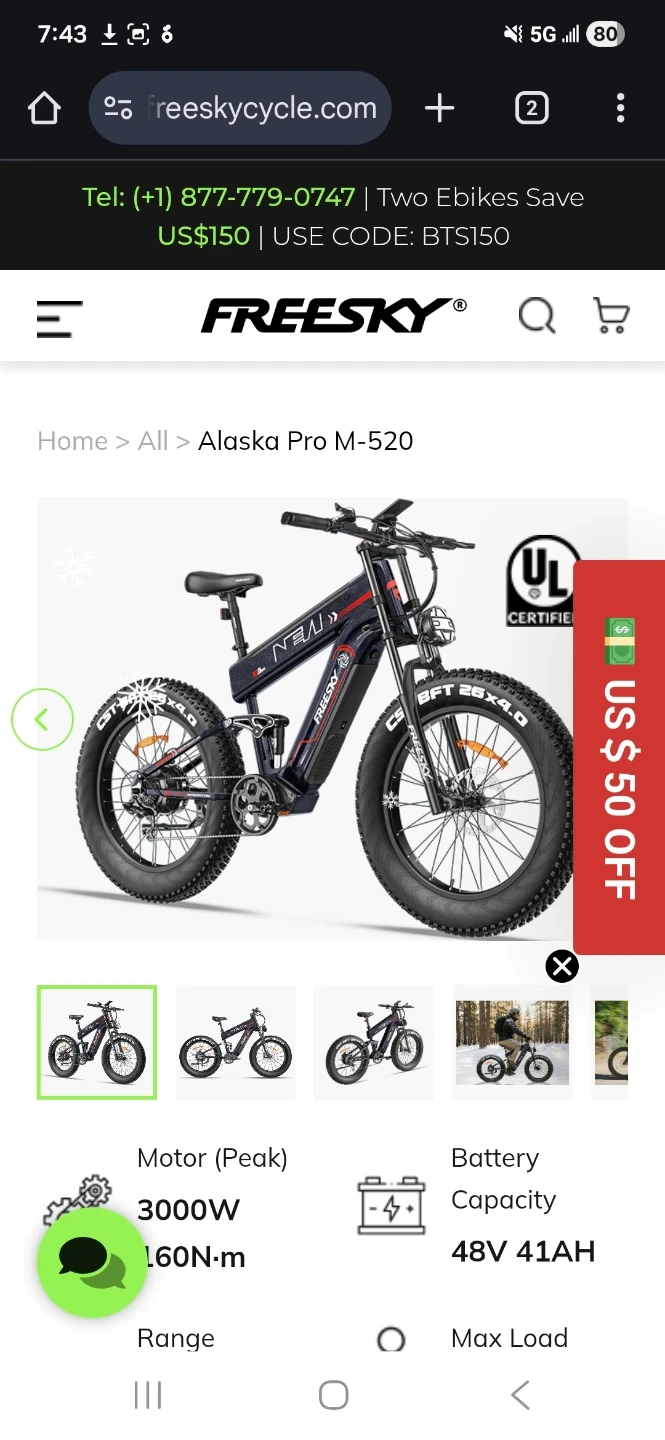View the snowy forest rider thumbnail

(512, 1042)
